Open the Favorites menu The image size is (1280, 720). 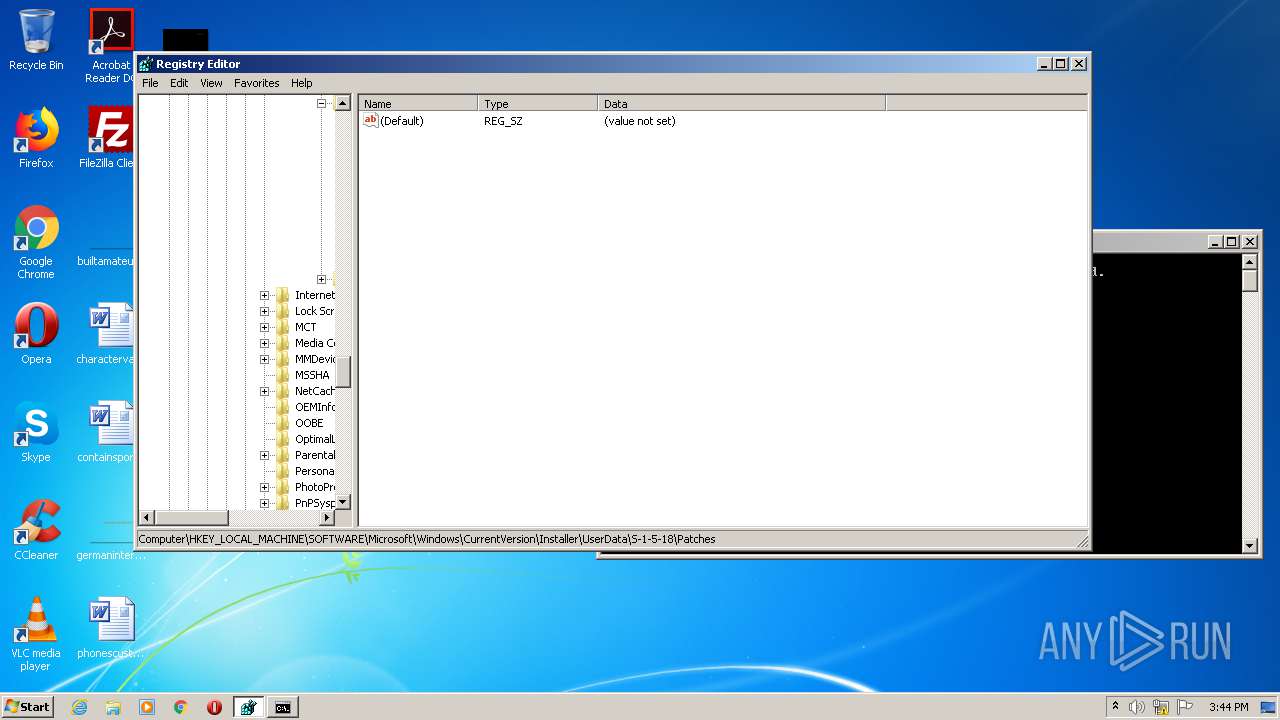point(257,83)
